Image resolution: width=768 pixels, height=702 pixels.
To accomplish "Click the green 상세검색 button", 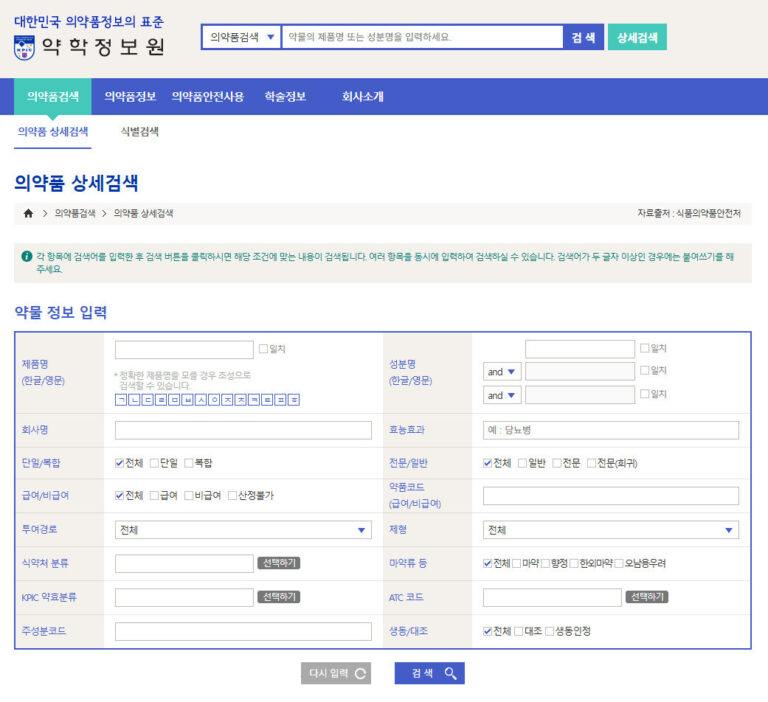I will point(637,37).
